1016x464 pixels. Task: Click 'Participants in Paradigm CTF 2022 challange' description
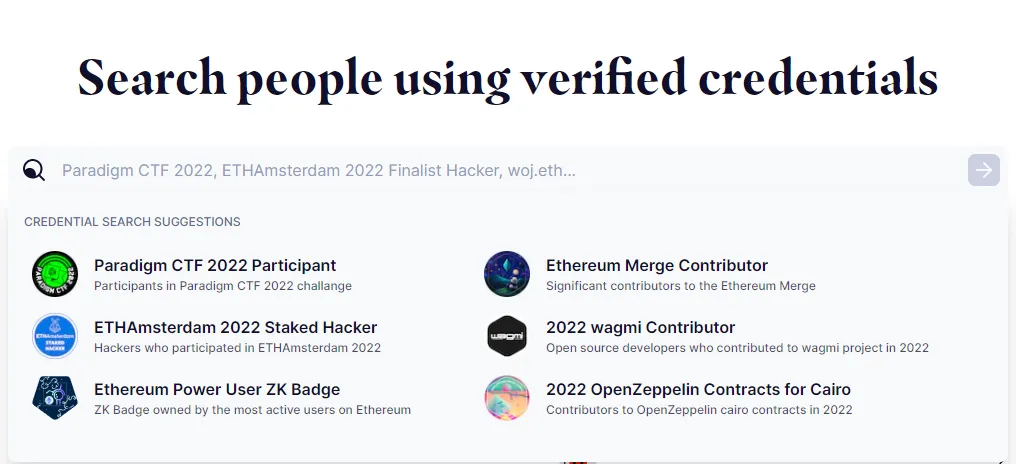coord(223,286)
